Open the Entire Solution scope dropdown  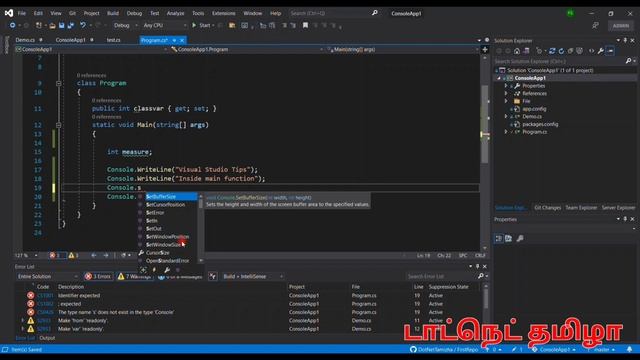pyautogui.click(x=47, y=276)
